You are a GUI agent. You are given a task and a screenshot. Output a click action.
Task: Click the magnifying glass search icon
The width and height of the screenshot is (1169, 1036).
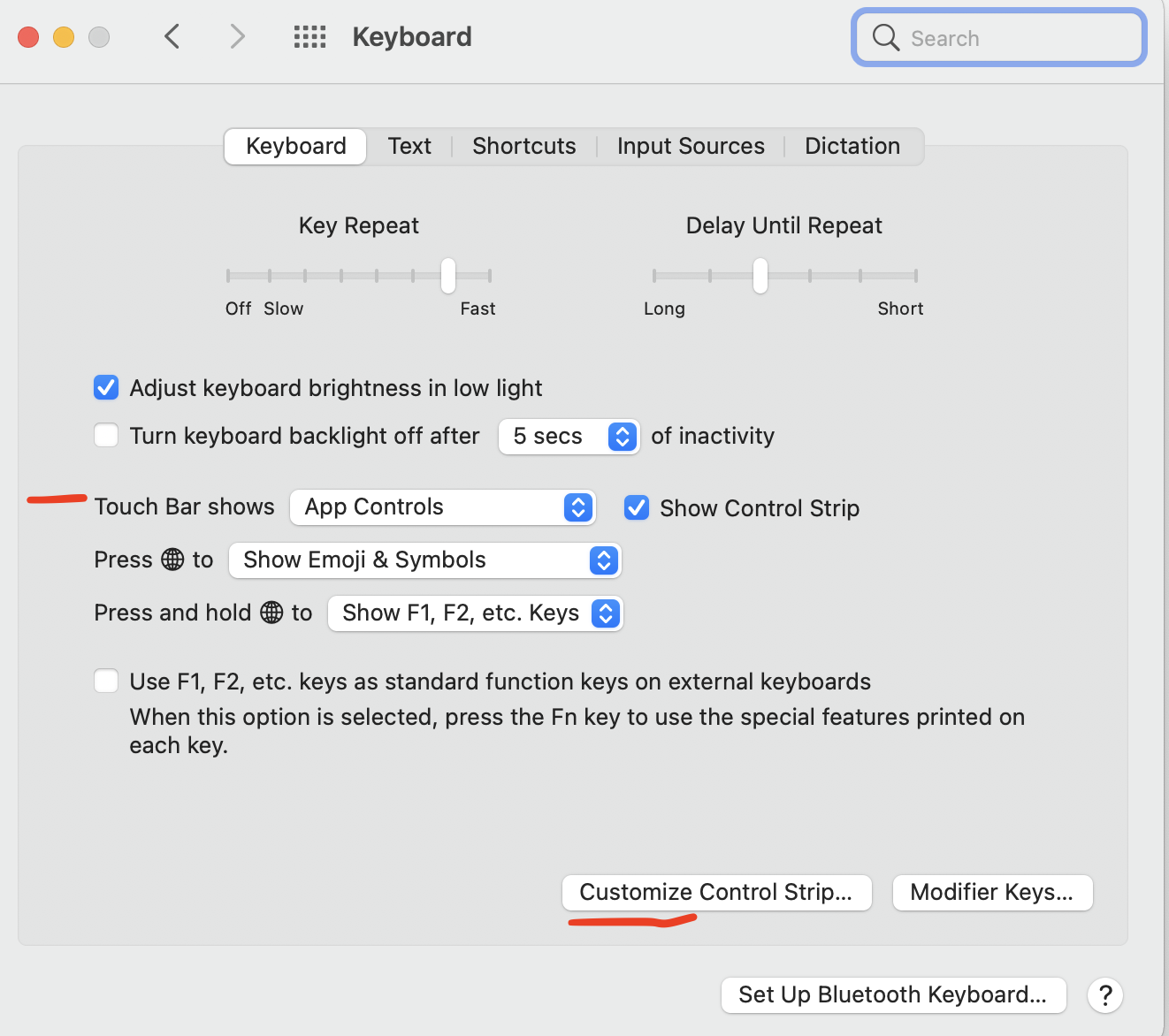coord(885,38)
